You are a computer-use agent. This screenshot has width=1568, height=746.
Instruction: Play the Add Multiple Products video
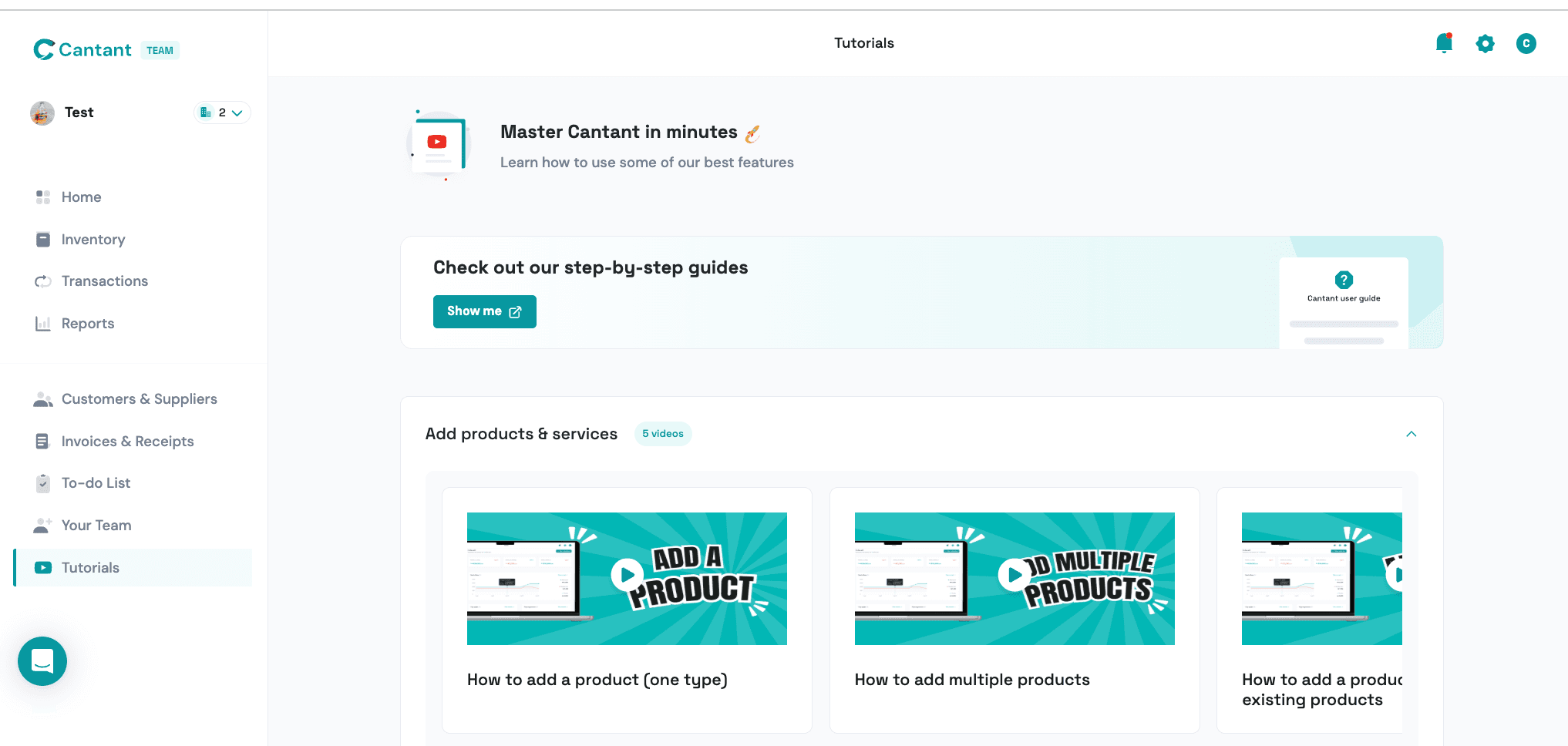point(1014,575)
